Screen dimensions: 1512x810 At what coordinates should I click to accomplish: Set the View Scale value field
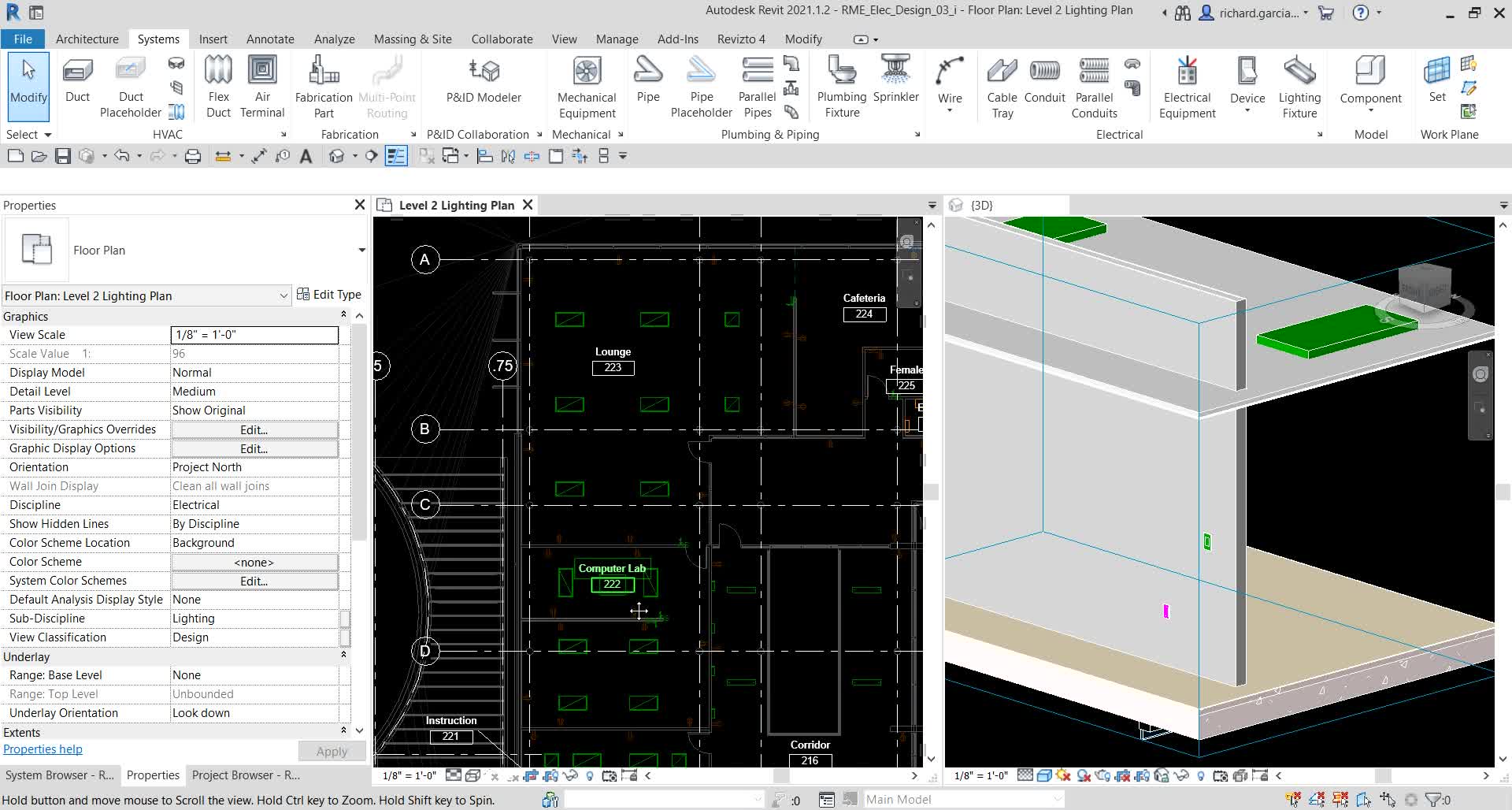tap(254, 334)
